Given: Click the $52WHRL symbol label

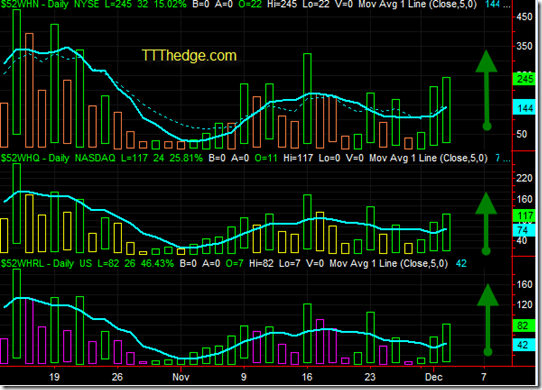Looking at the screenshot, I should click(x=22, y=263).
